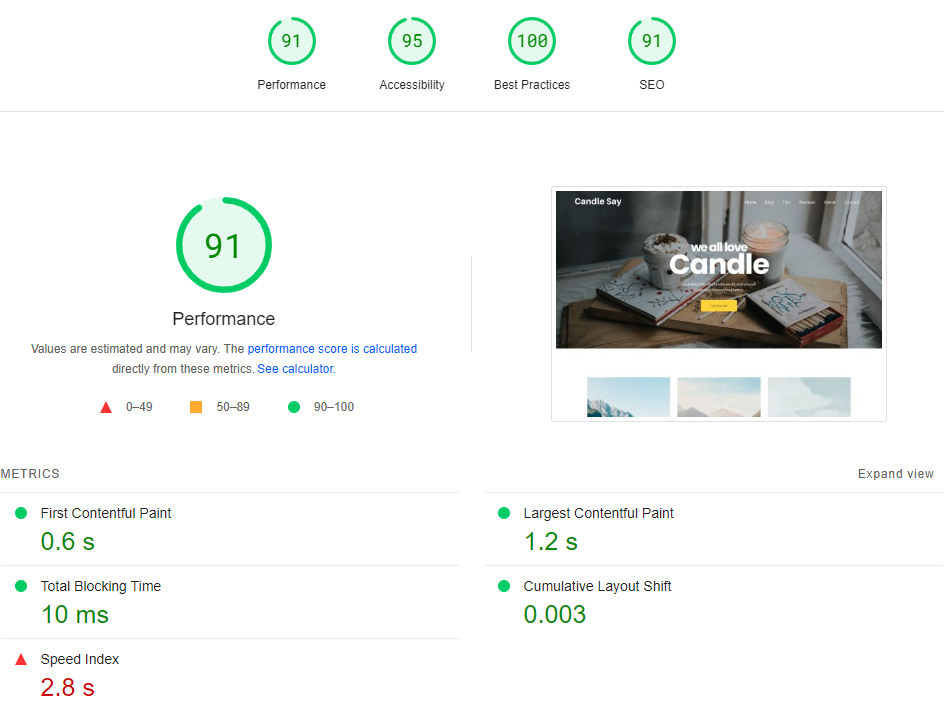The width and height of the screenshot is (944, 712).
Task: Click green dot next to First Contentful Paint
Action: coord(21,513)
